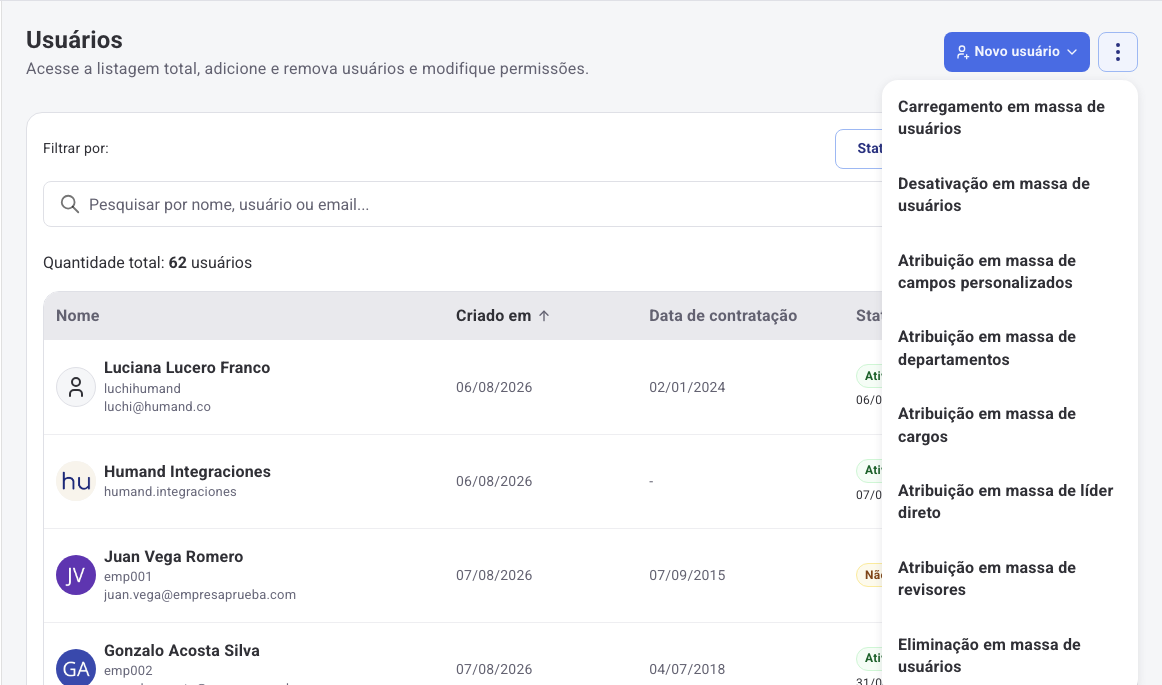Viewport: 1162px width, 685px height.
Task: Click username luchihumand
Action: (x=142, y=388)
